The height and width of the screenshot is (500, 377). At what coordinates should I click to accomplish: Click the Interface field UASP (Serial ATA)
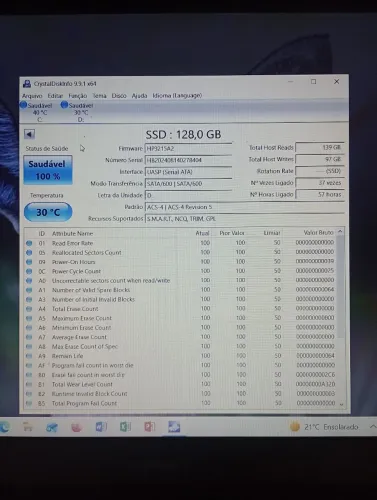[x=188, y=172]
